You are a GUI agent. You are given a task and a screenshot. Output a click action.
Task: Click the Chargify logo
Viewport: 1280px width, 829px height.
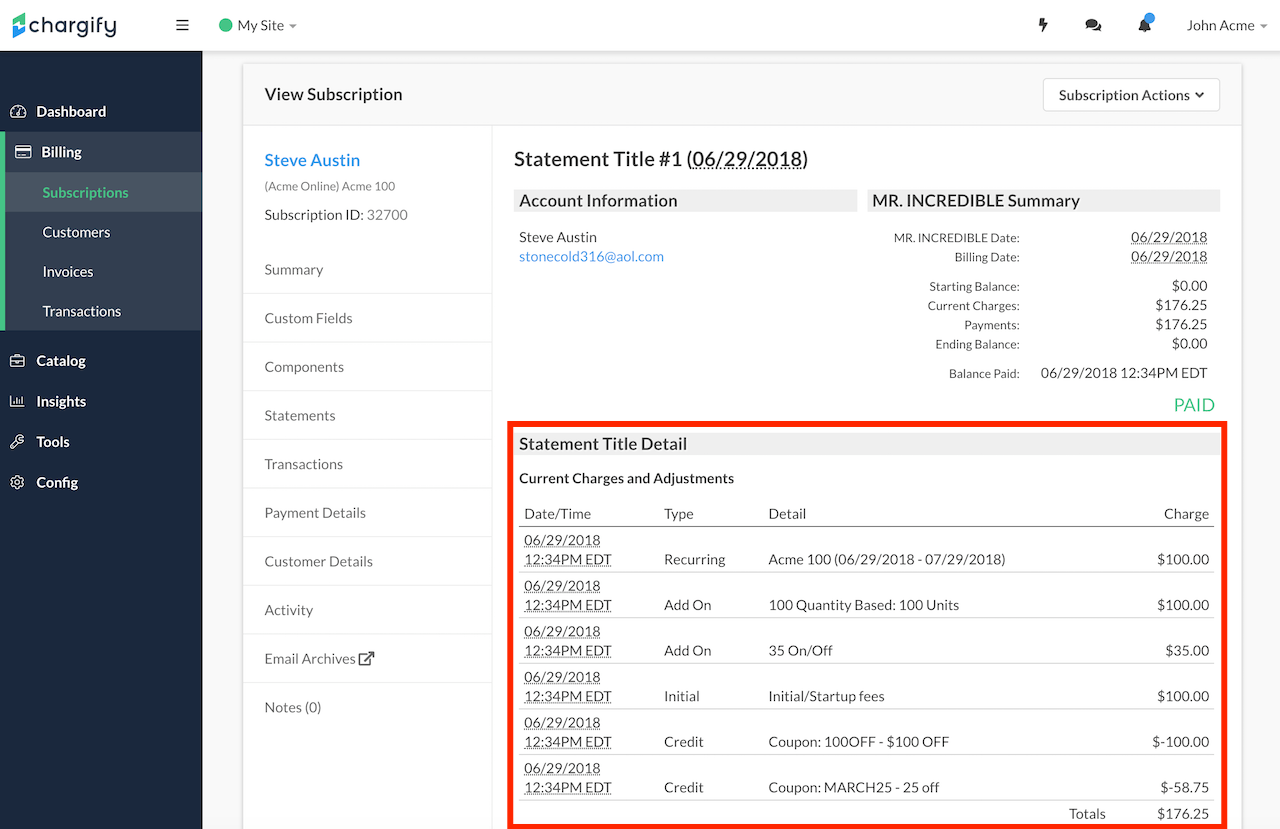pos(64,25)
